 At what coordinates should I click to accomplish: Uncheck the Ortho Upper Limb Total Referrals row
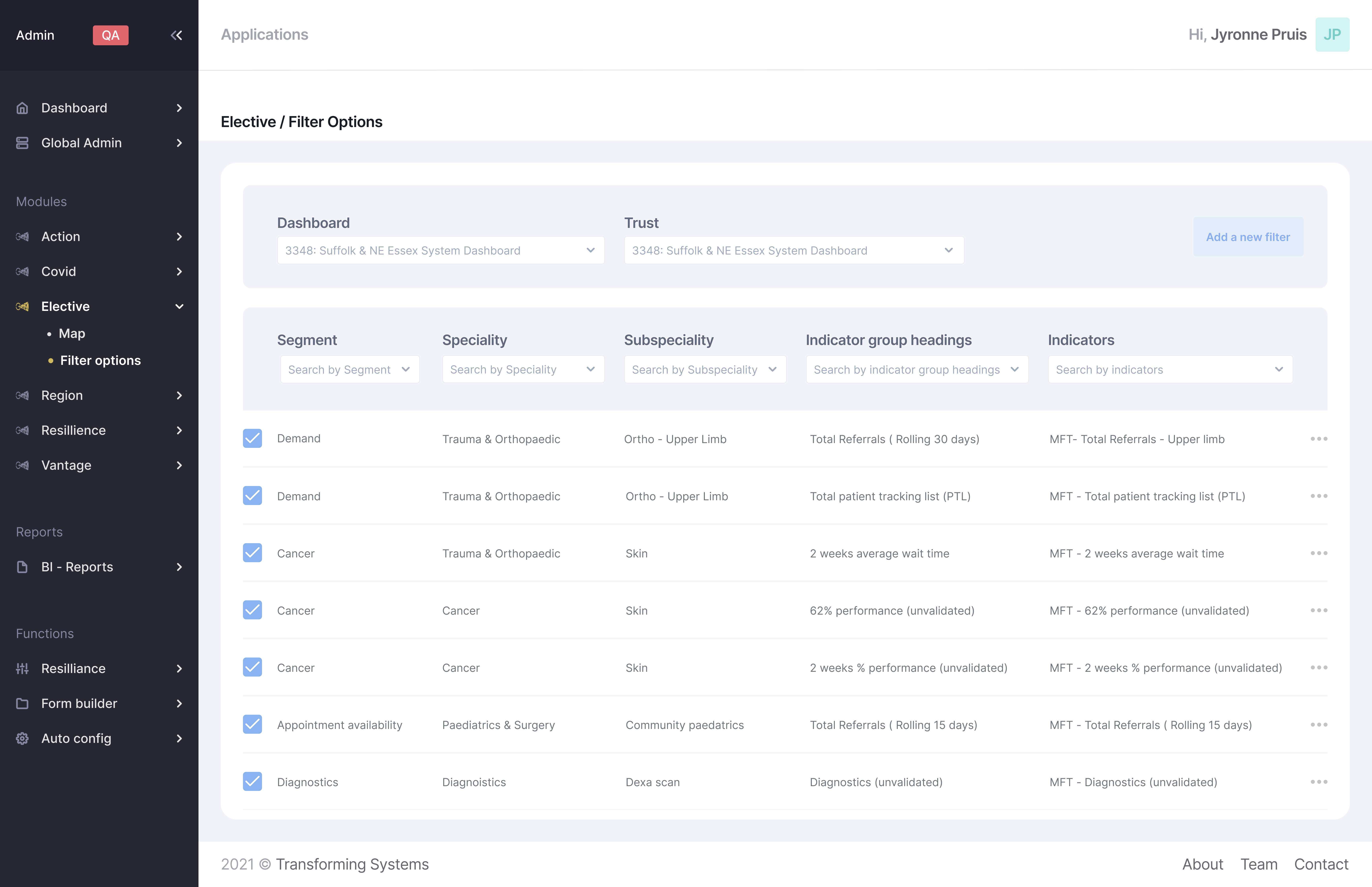(x=252, y=438)
